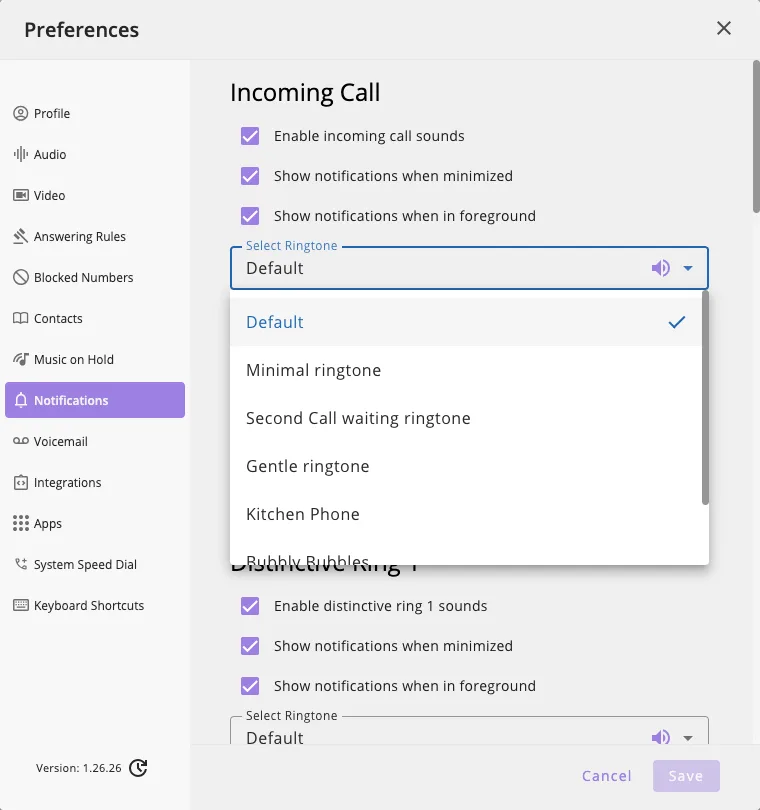Choose Second Call waiting ringtone
The image size is (760, 810).
[466, 418]
